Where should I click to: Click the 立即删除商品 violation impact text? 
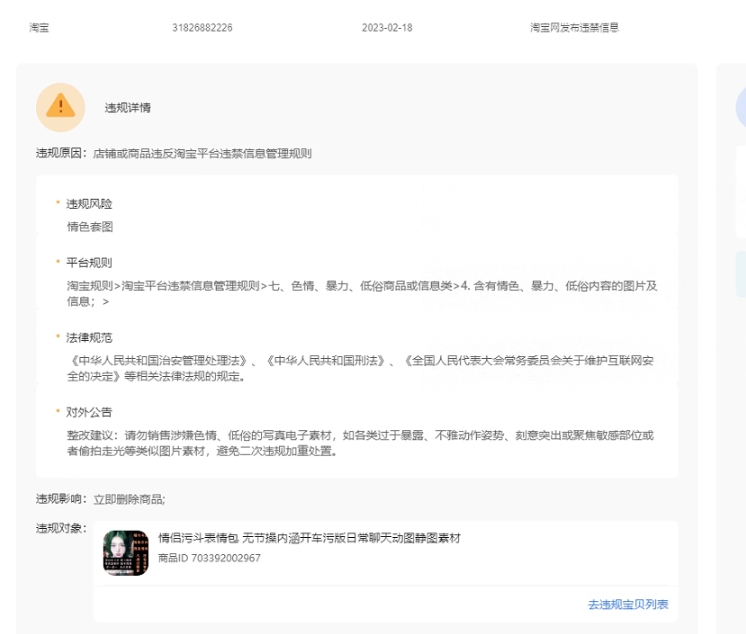click(130, 498)
